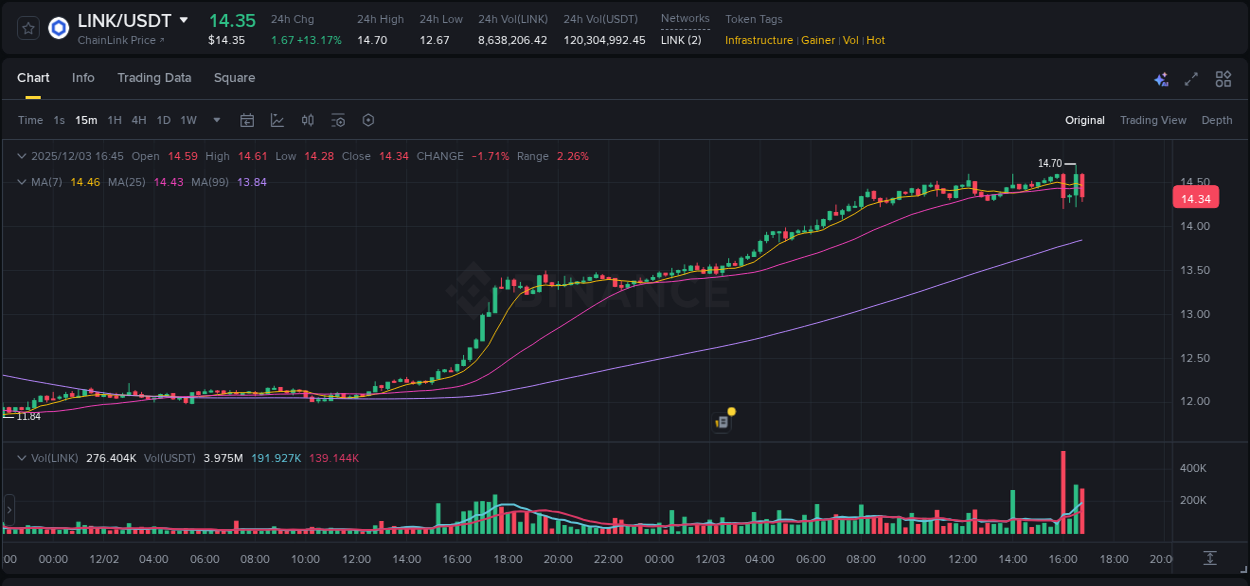
Task: Open the LINK/USDT pair selector dropdown
Action: tap(182, 19)
